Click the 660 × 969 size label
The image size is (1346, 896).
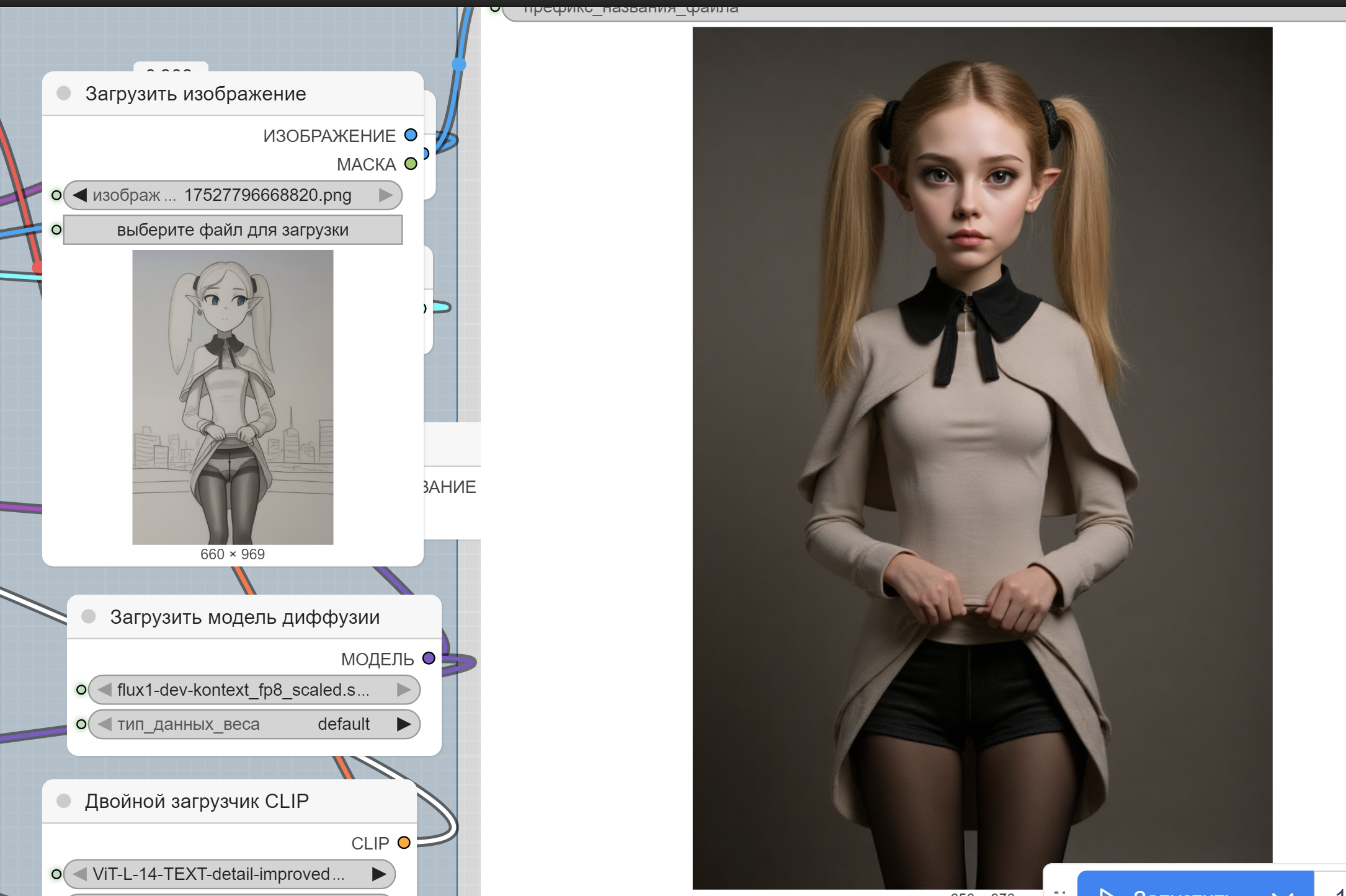[233, 554]
